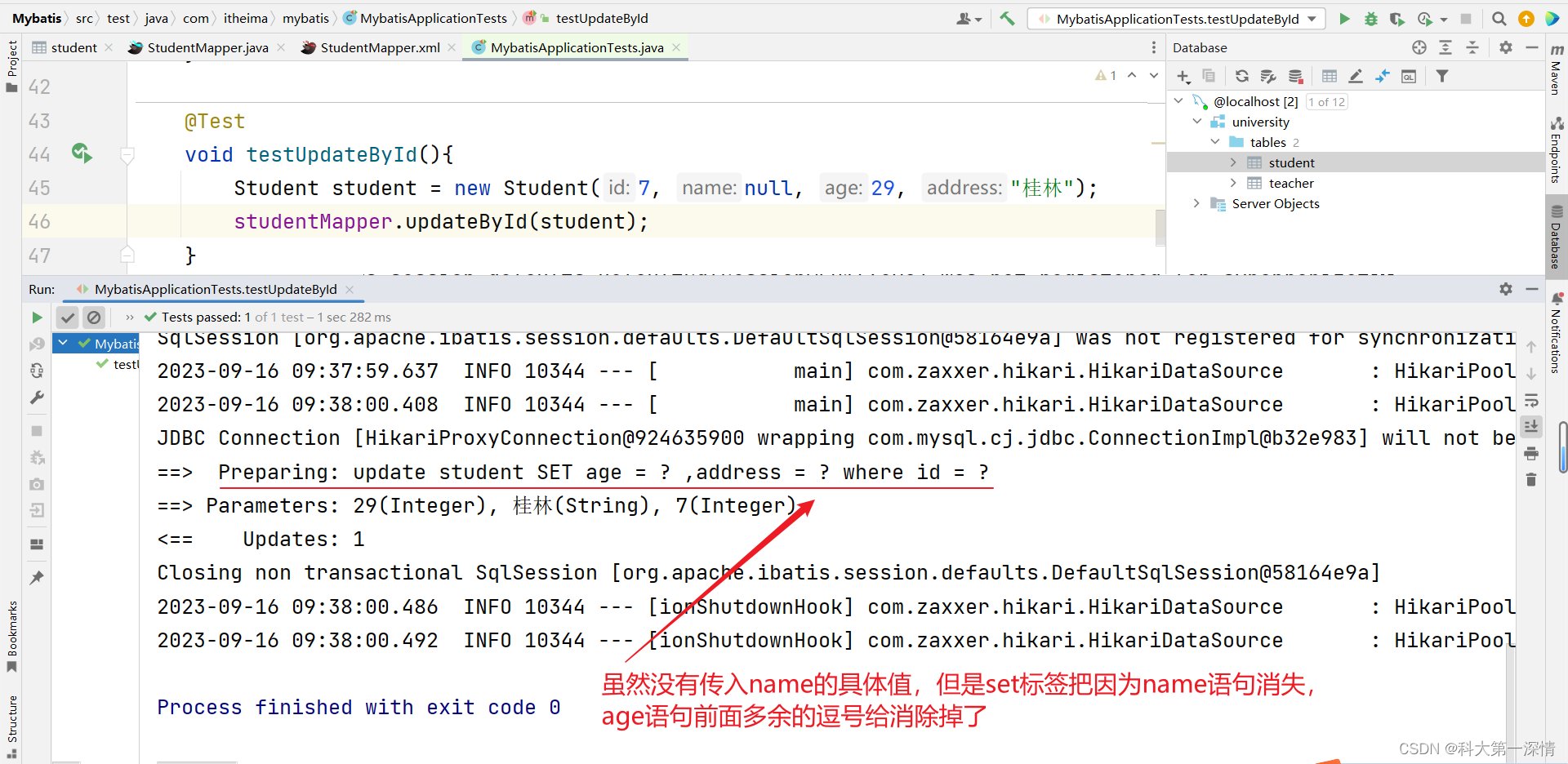Start debugging with the bug icon
The height and width of the screenshot is (764, 1568).
[x=1371, y=19]
